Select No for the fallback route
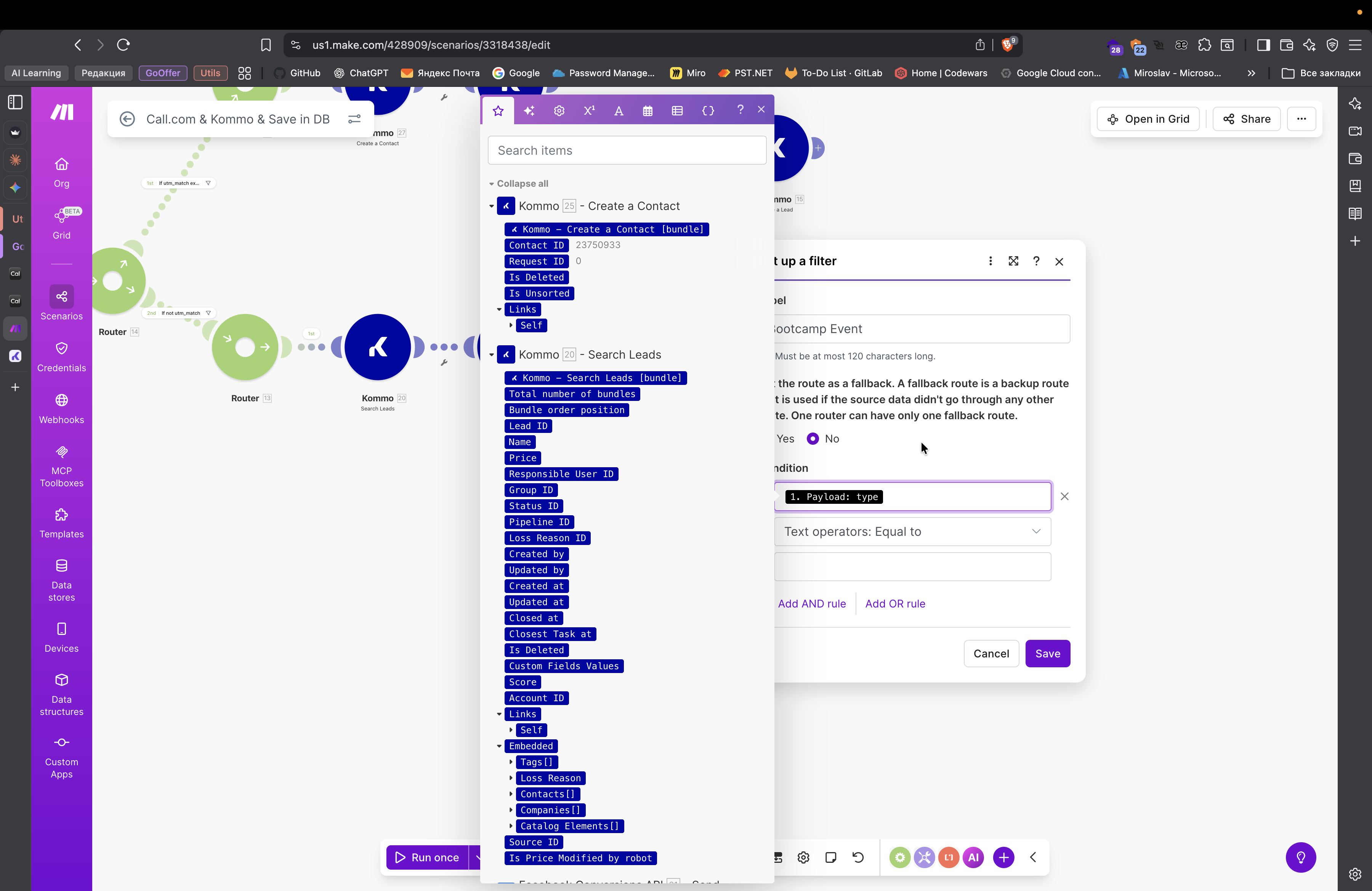 tap(813, 439)
